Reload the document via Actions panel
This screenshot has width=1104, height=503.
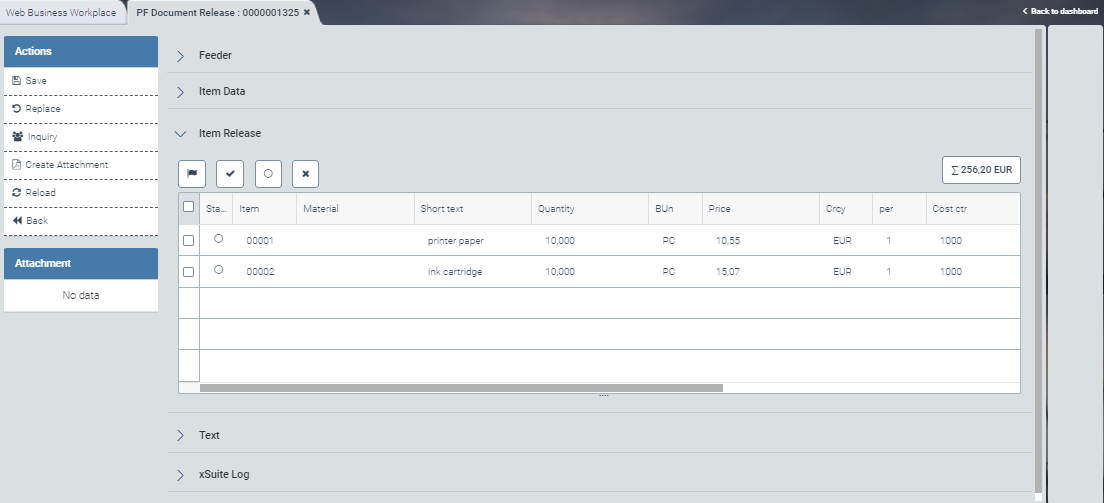[x=40, y=193]
